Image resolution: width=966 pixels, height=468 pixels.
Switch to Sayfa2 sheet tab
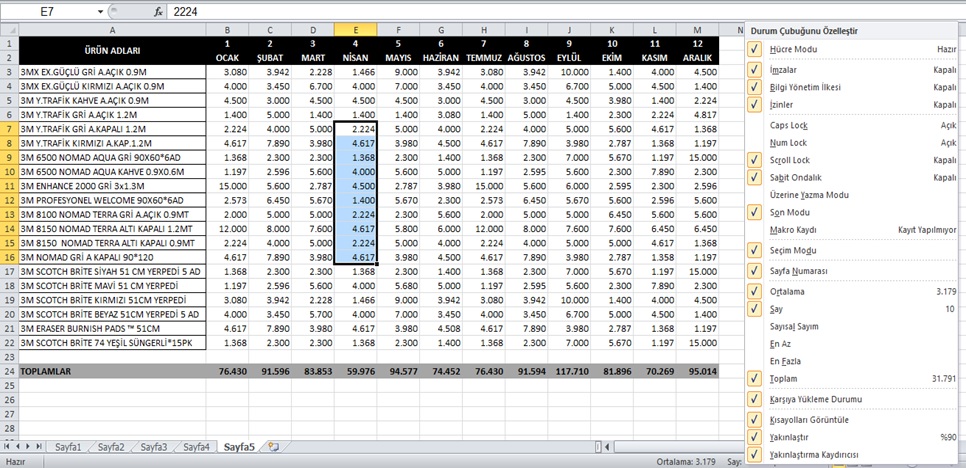pos(110,446)
